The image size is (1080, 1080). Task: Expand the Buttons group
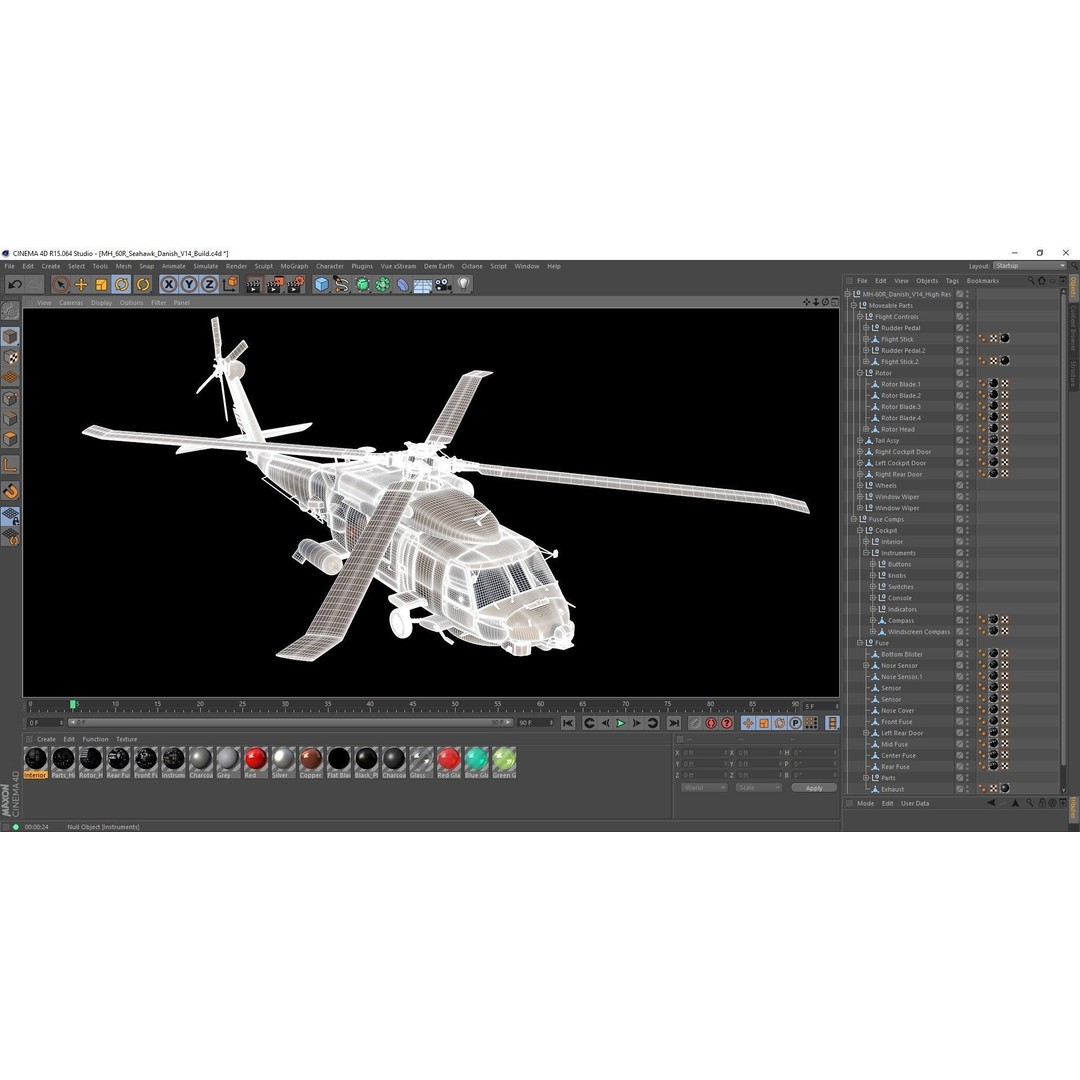[x=873, y=564]
